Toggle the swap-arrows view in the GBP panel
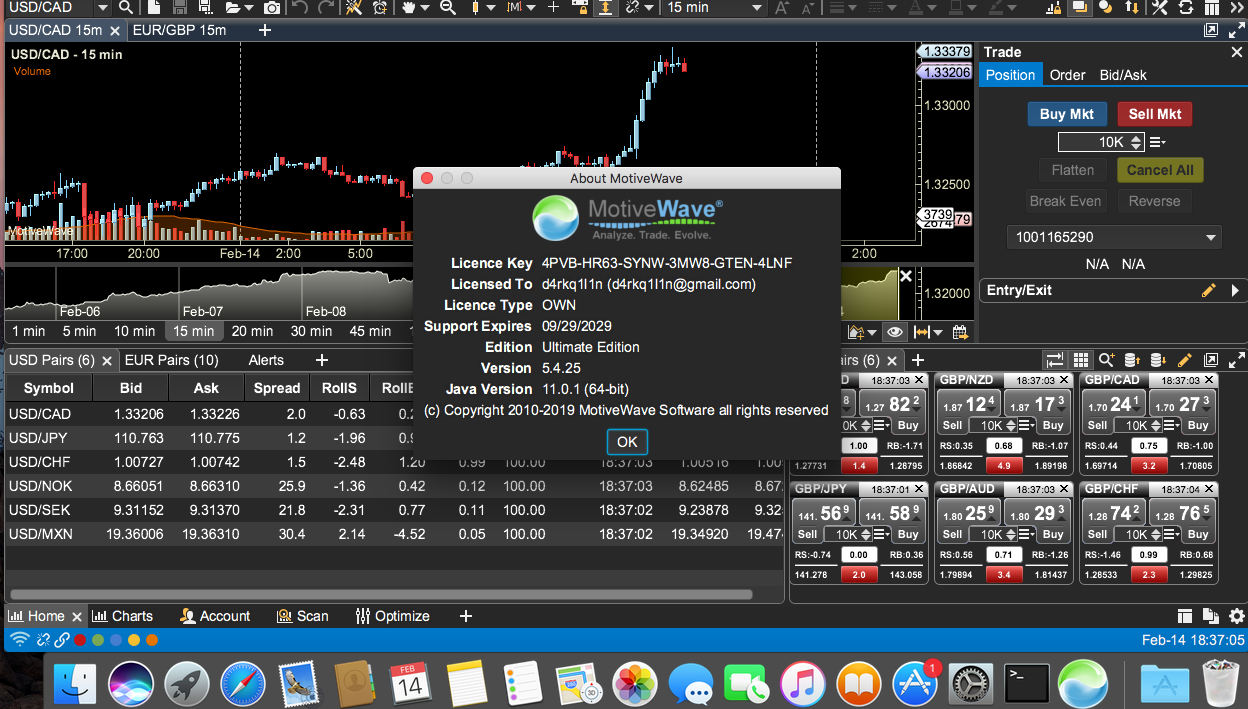Screen dimensions: 1248x709 coord(1055,360)
